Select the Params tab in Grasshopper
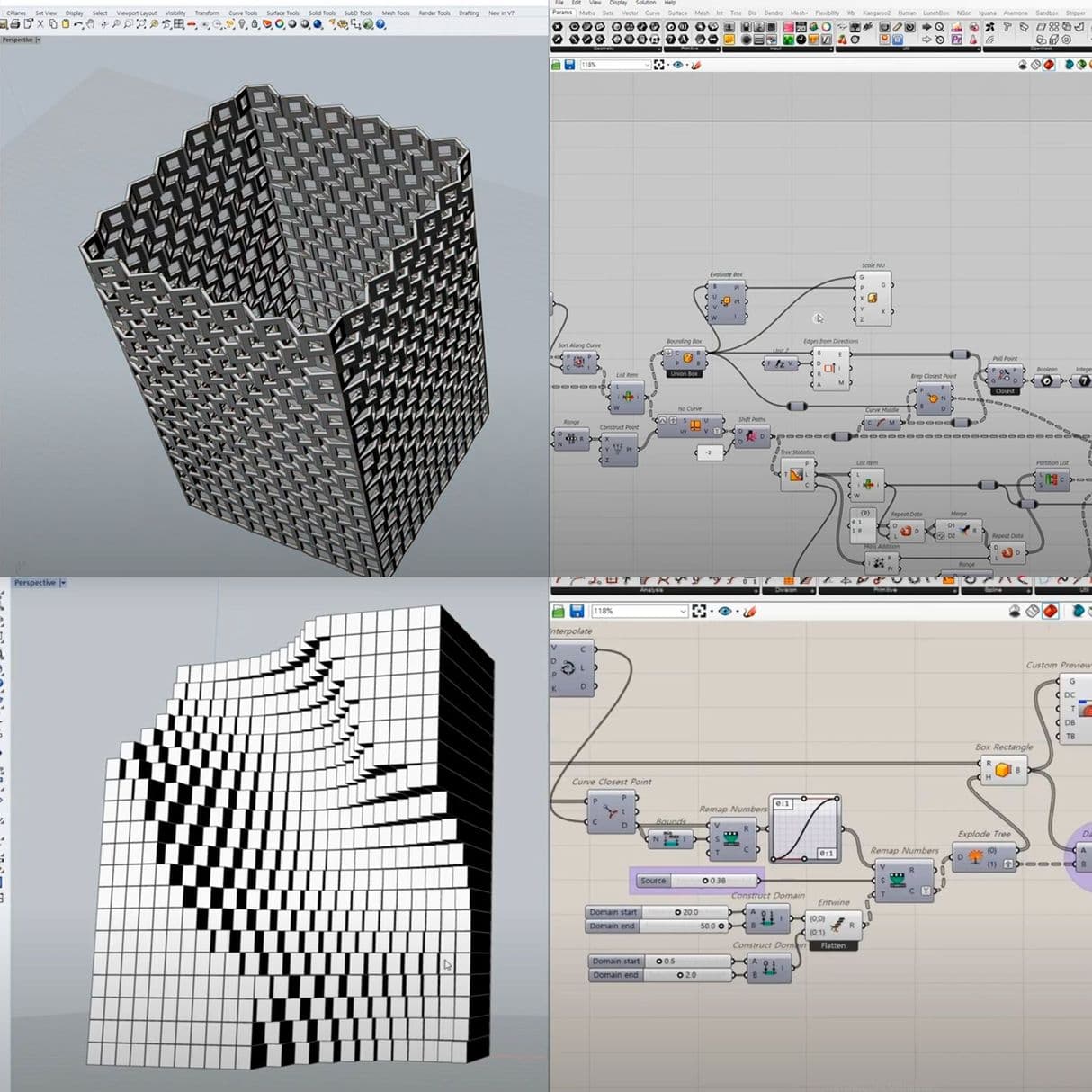1092x1092 pixels. (562, 13)
